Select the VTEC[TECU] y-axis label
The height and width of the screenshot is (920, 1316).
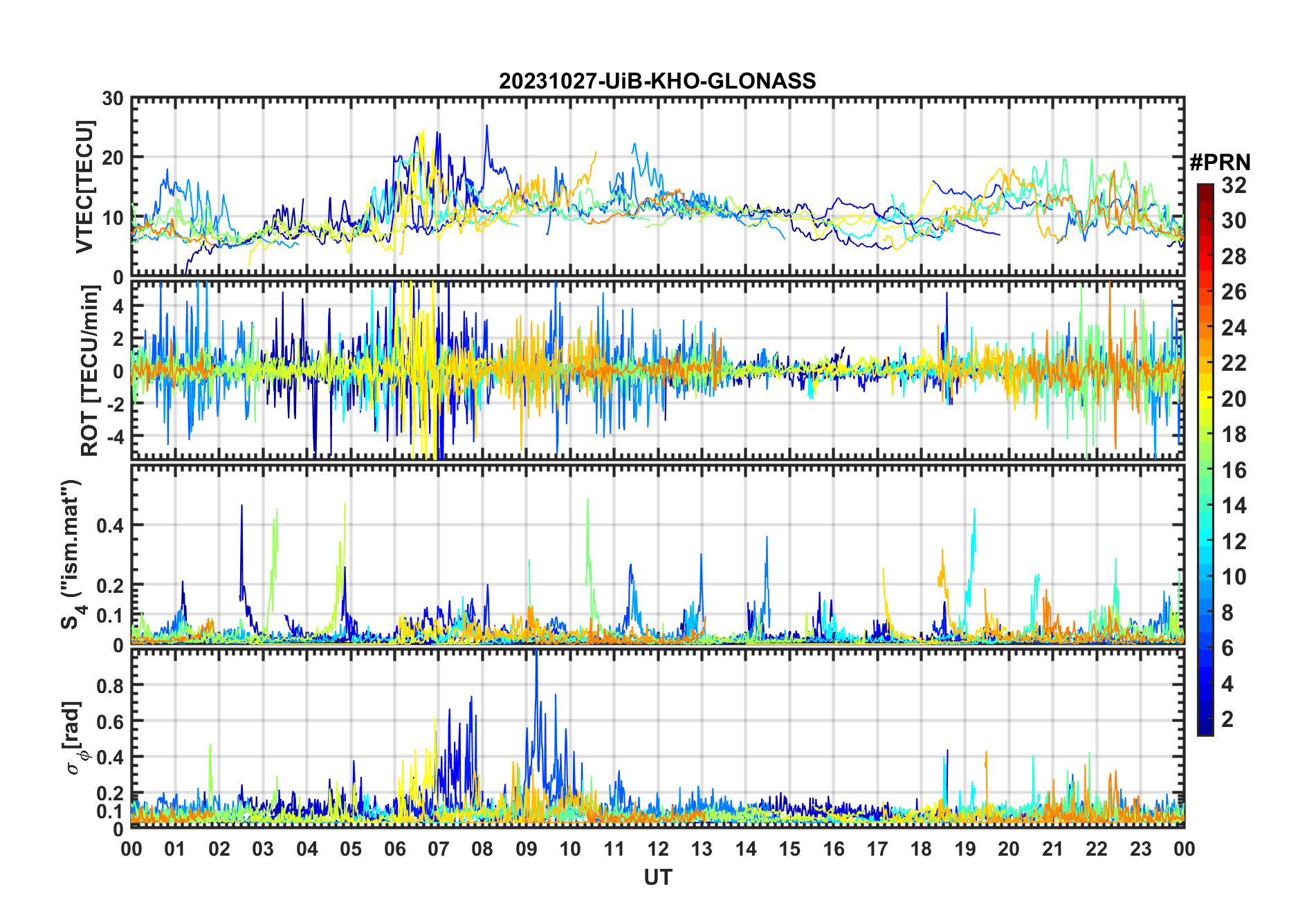[84, 187]
